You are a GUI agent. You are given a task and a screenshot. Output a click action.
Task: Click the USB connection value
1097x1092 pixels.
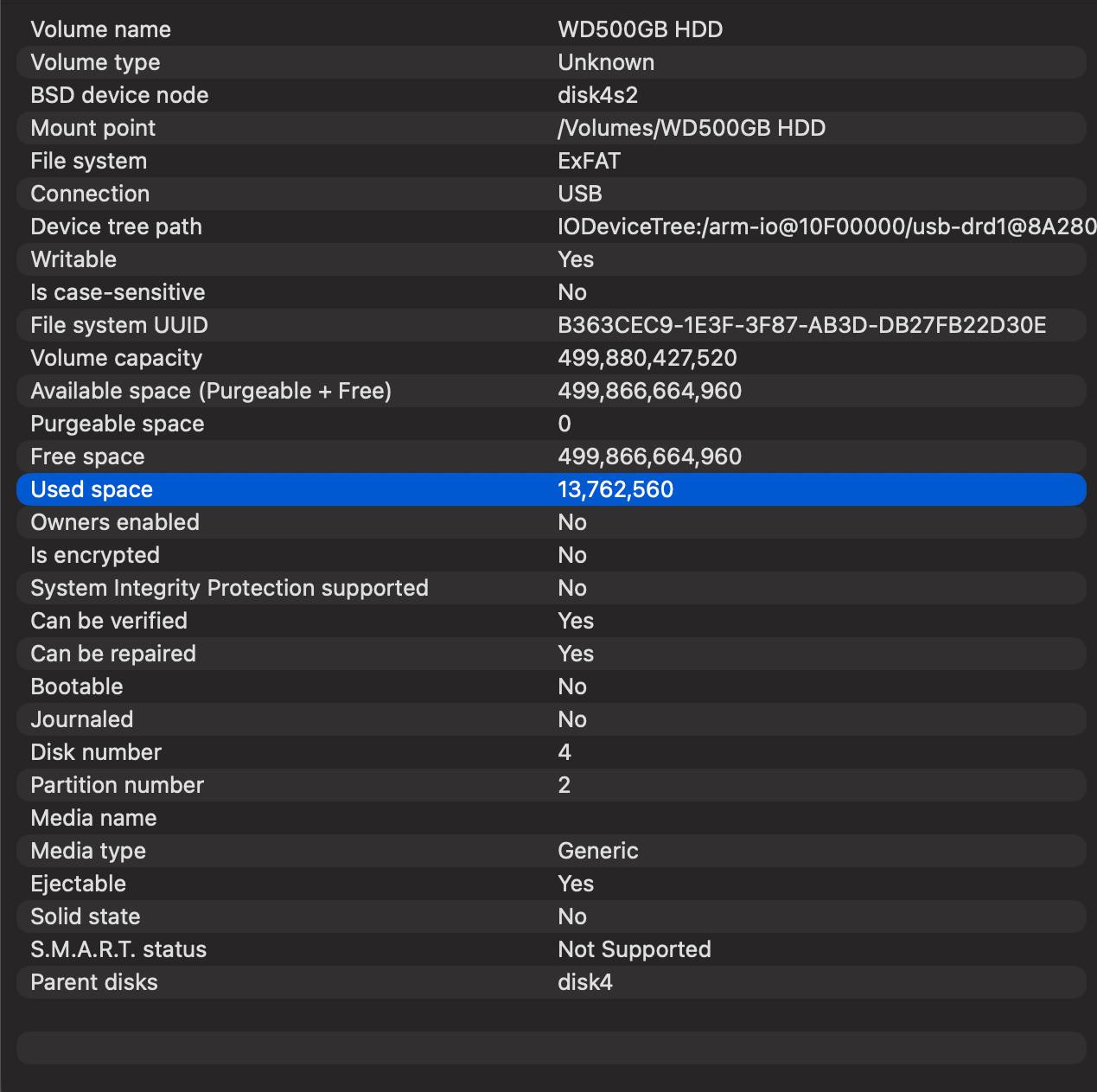[580, 194]
